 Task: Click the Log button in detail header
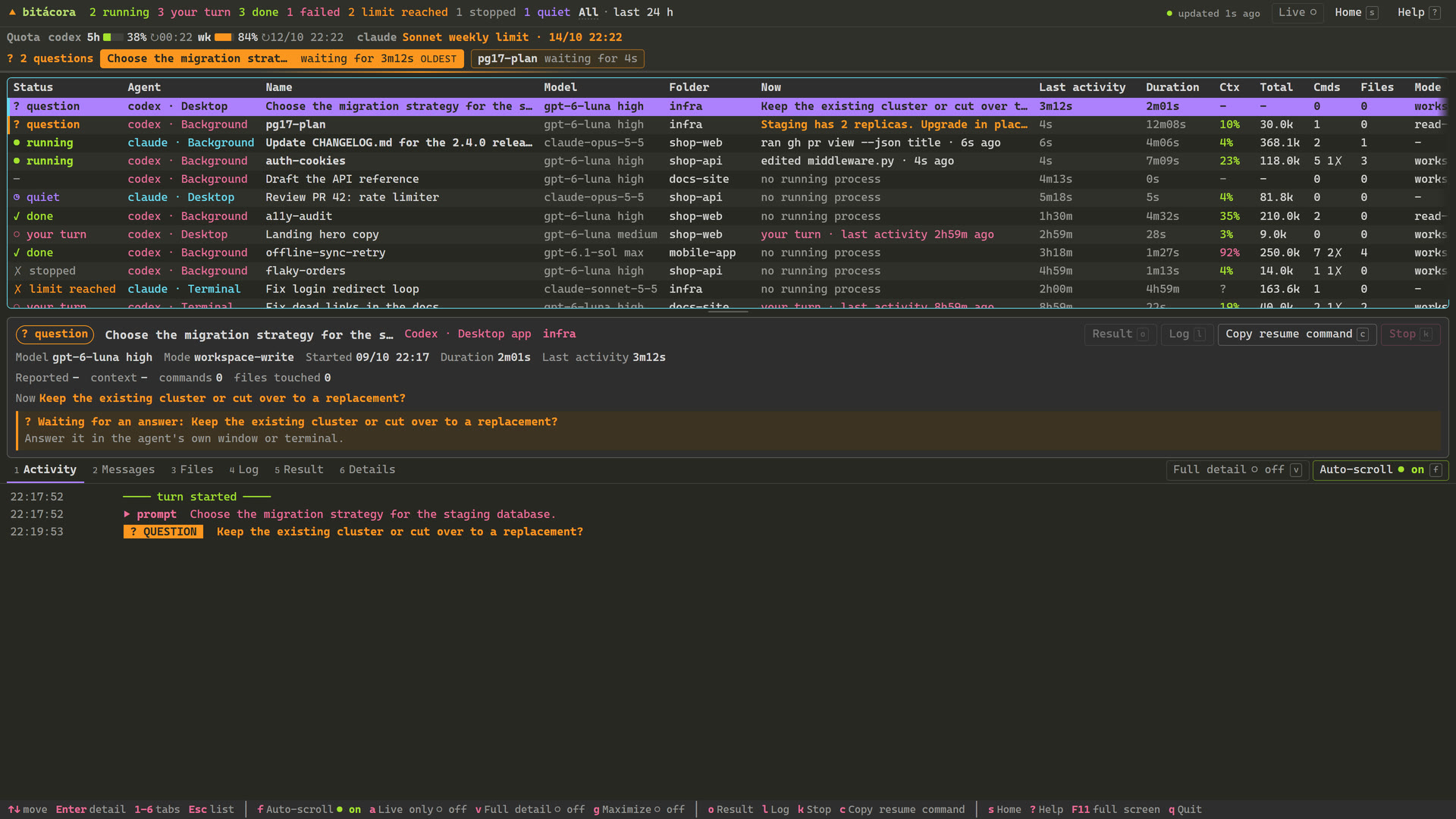pyautogui.click(x=1187, y=334)
